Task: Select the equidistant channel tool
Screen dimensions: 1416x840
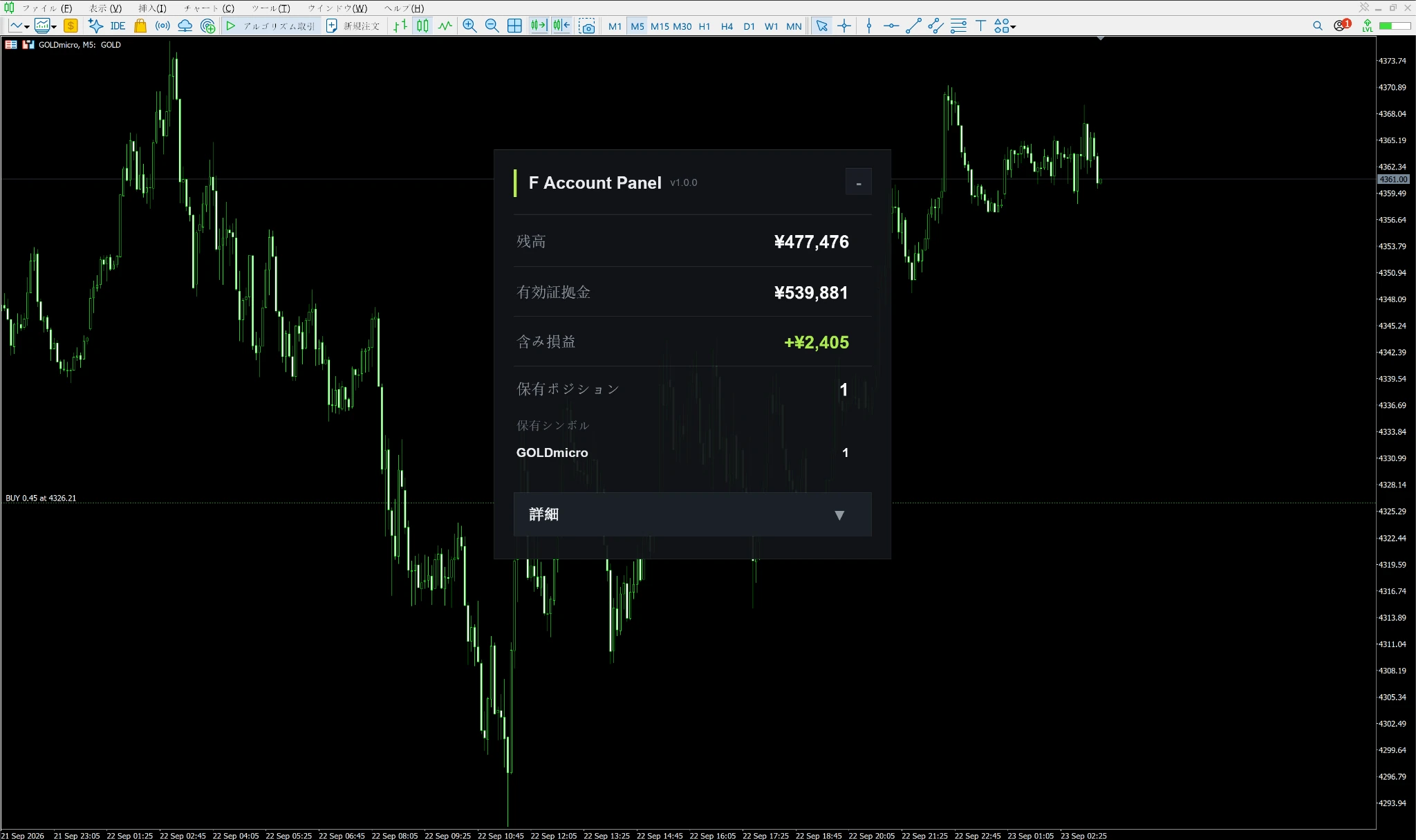Action: click(935, 26)
